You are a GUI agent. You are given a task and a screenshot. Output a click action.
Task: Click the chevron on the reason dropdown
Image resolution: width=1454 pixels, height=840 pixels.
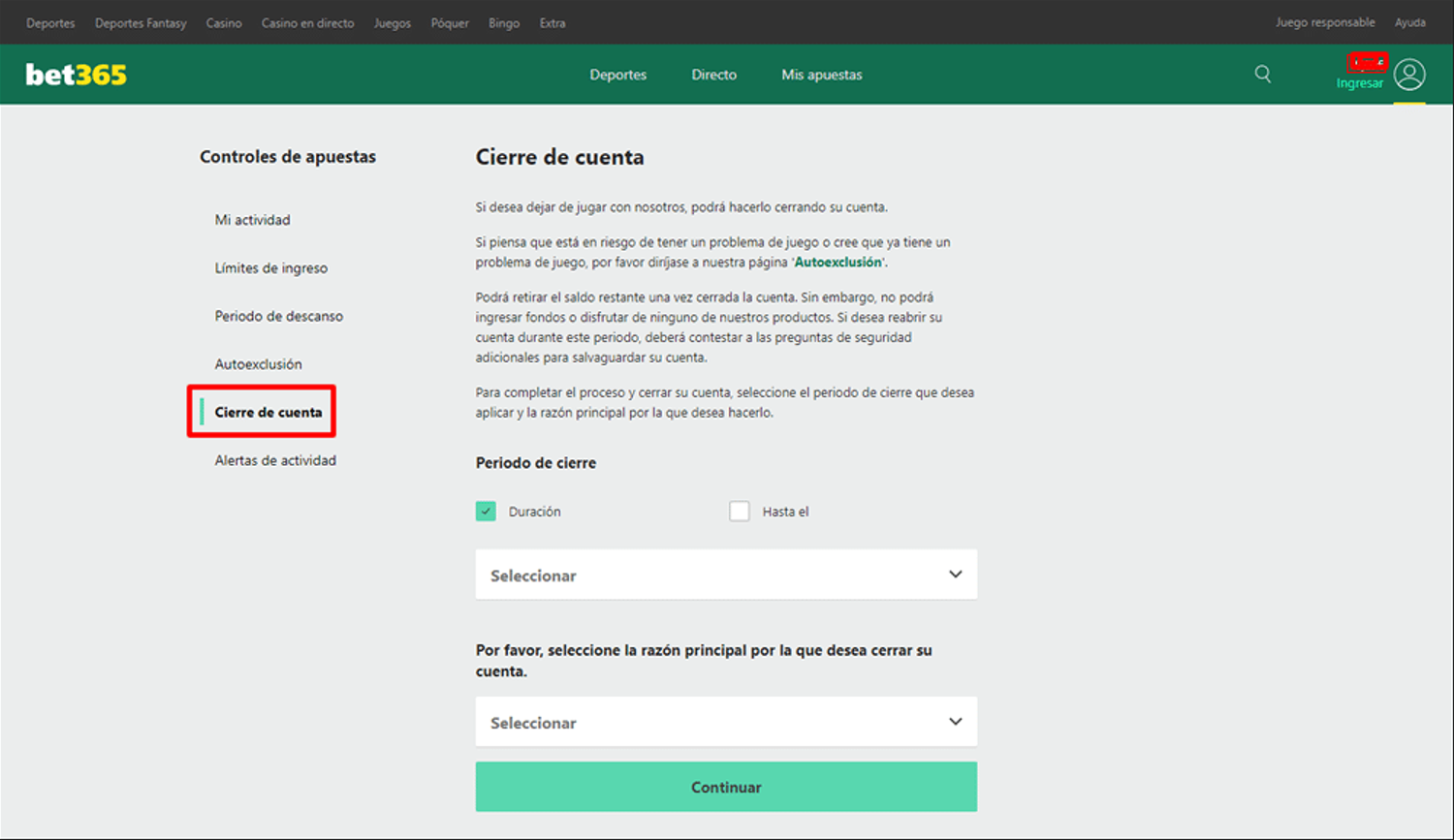(956, 722)
